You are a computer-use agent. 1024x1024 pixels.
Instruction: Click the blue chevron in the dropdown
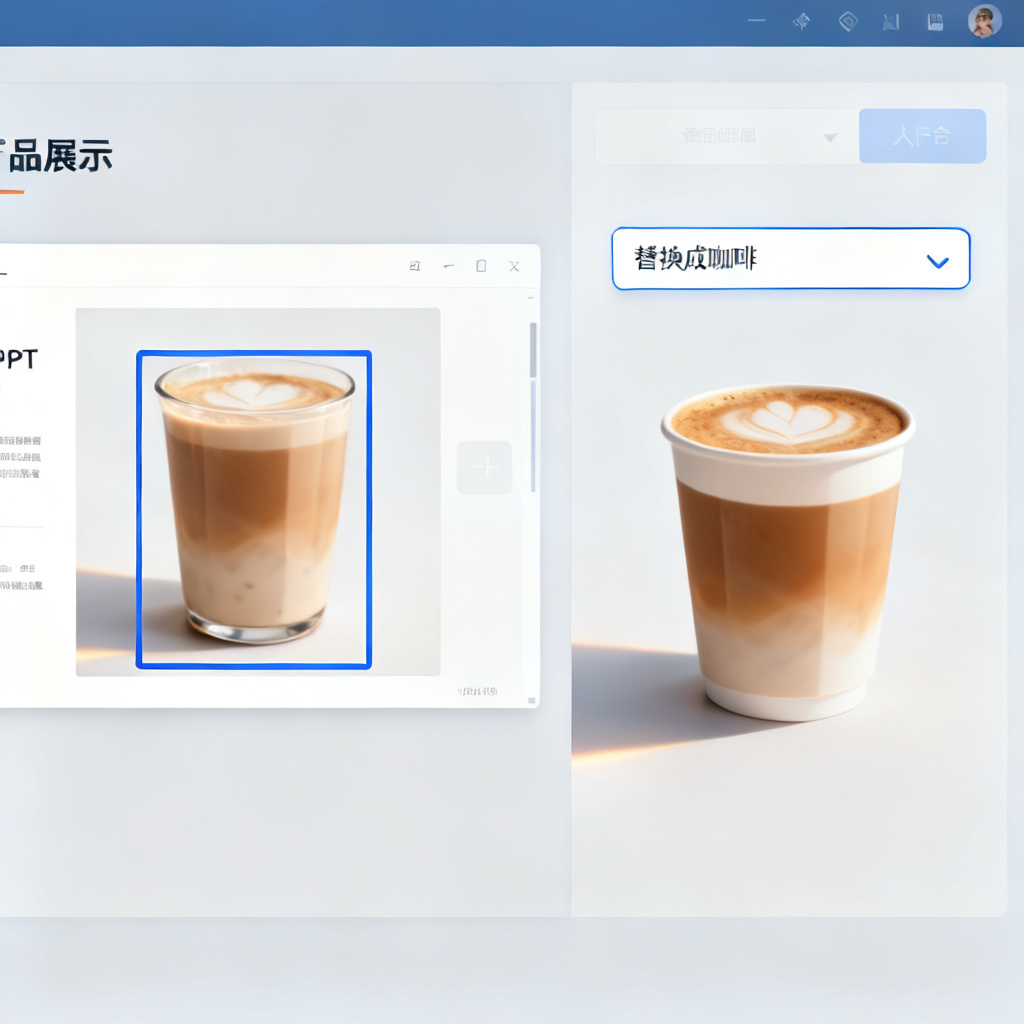tap(937, 262)
